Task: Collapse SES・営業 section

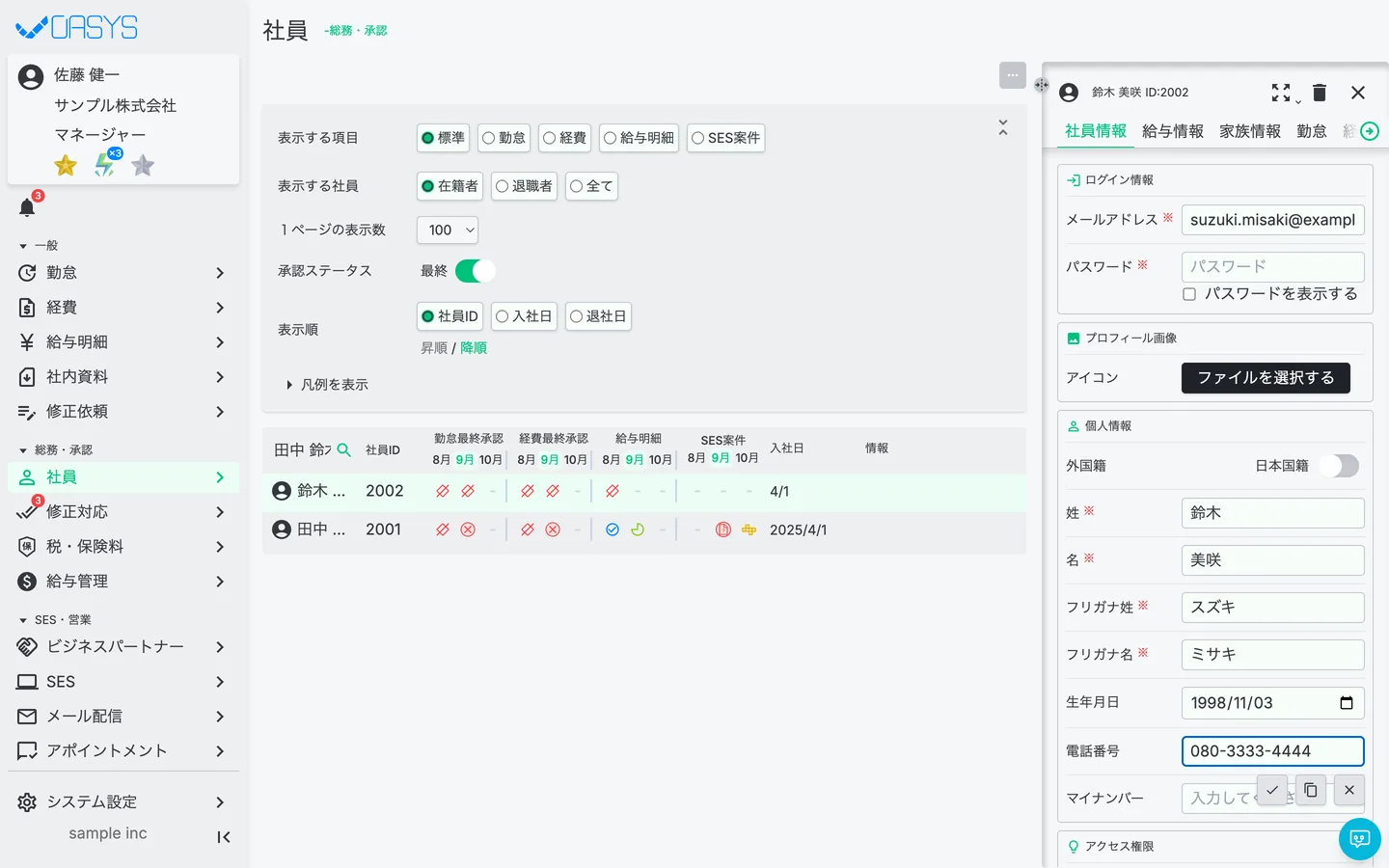Action: tap(55, 620)
